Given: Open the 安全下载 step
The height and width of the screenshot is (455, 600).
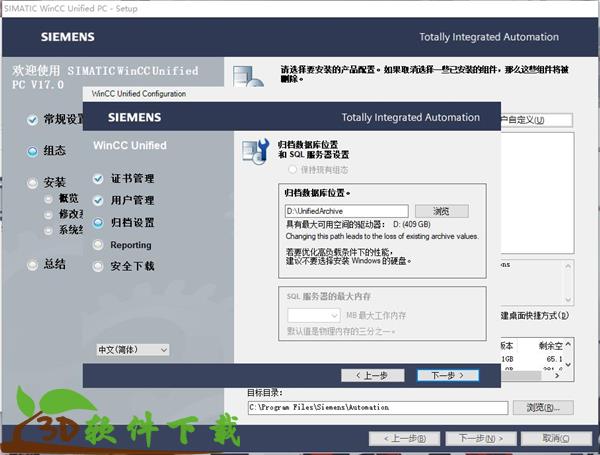Looking at the screenshot, I should 132,266.
